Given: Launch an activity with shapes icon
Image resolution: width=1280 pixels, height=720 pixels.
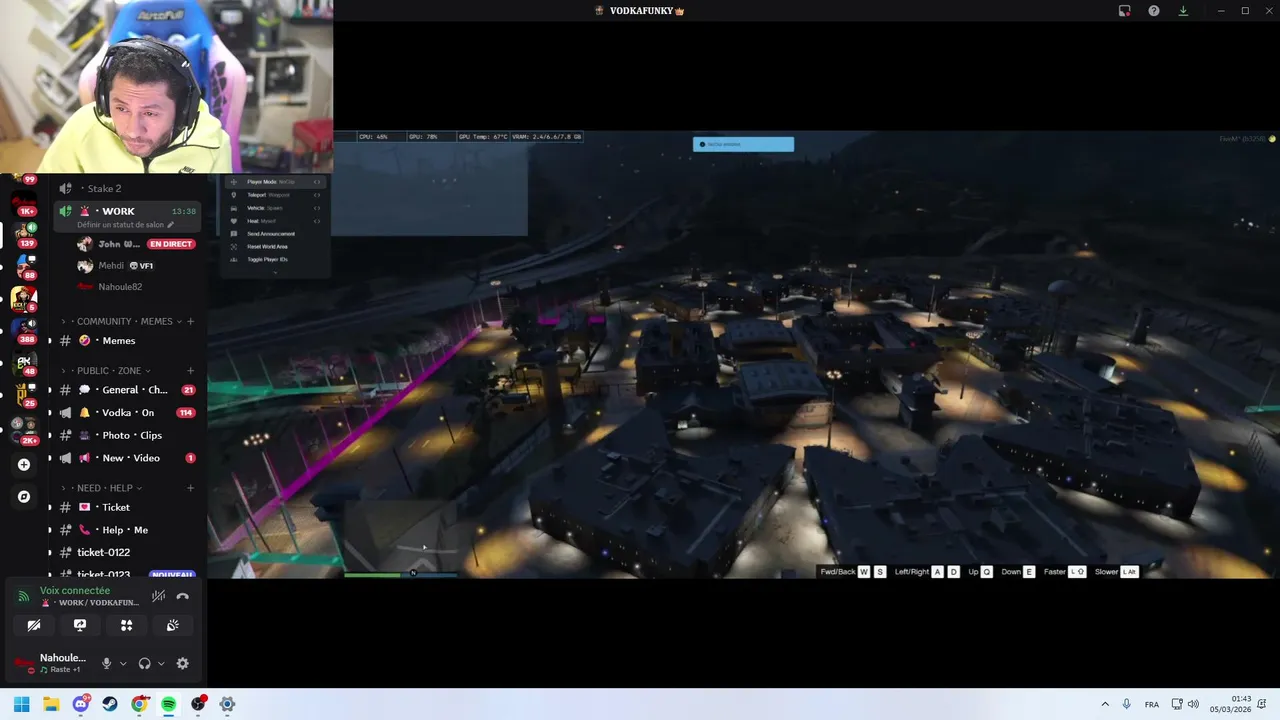Looking at the screenshot, I should tap(126, 625).
